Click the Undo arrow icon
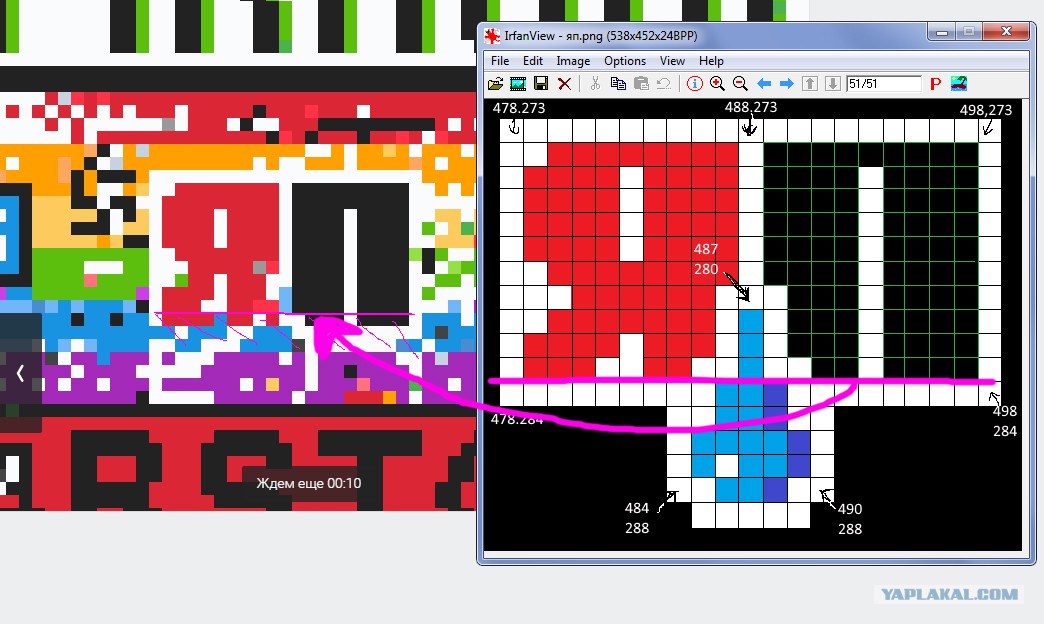Image resolution: width=1044 pixels, height=624 pixels. click(x=663, y=83)
